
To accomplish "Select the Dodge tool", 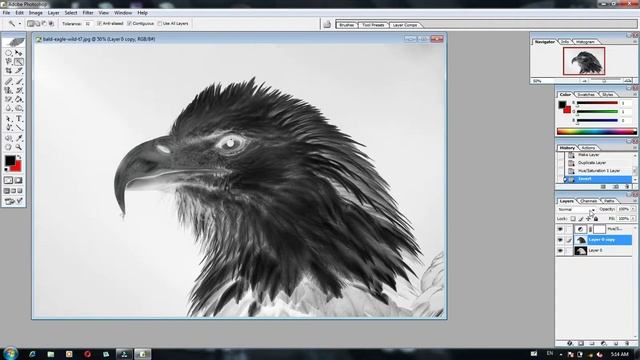I will pyautogui.click(x=19, y=108).
